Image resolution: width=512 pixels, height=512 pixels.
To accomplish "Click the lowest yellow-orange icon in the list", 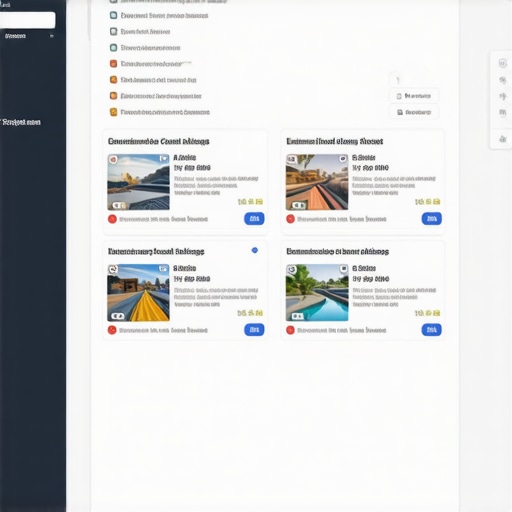I will click(114, 112).
